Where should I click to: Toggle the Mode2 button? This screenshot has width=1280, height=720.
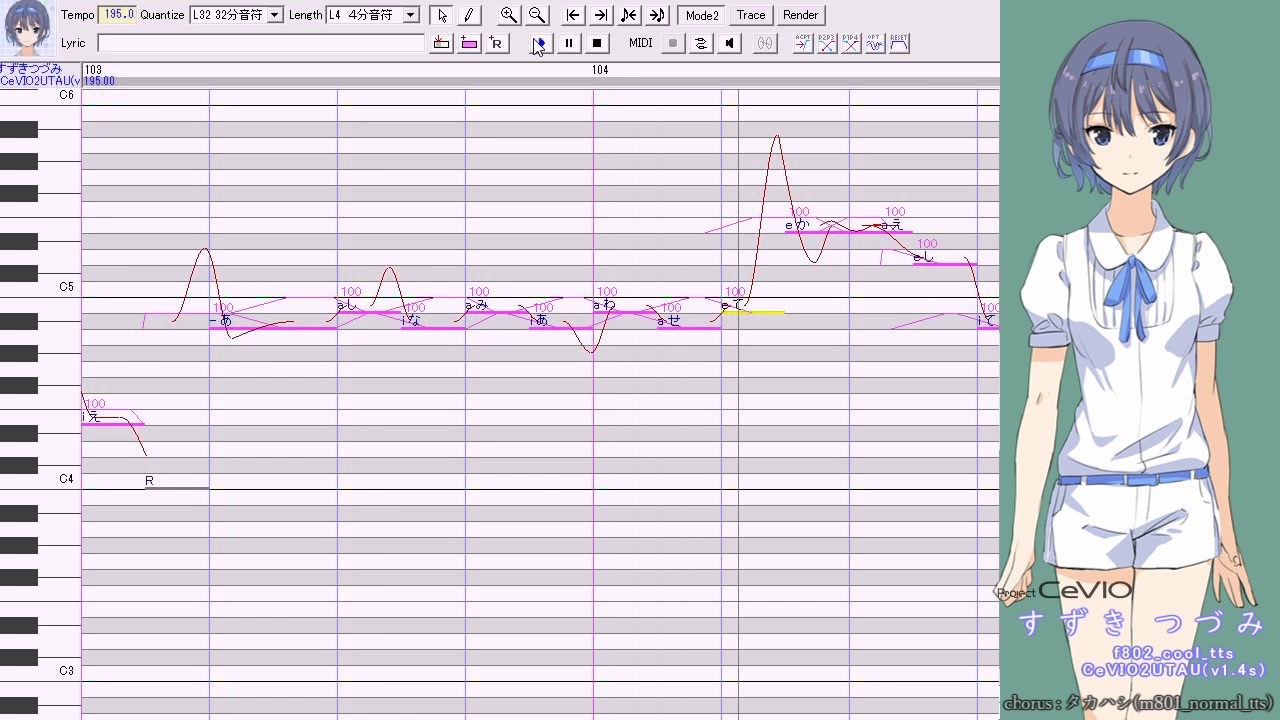click(702, 15)
